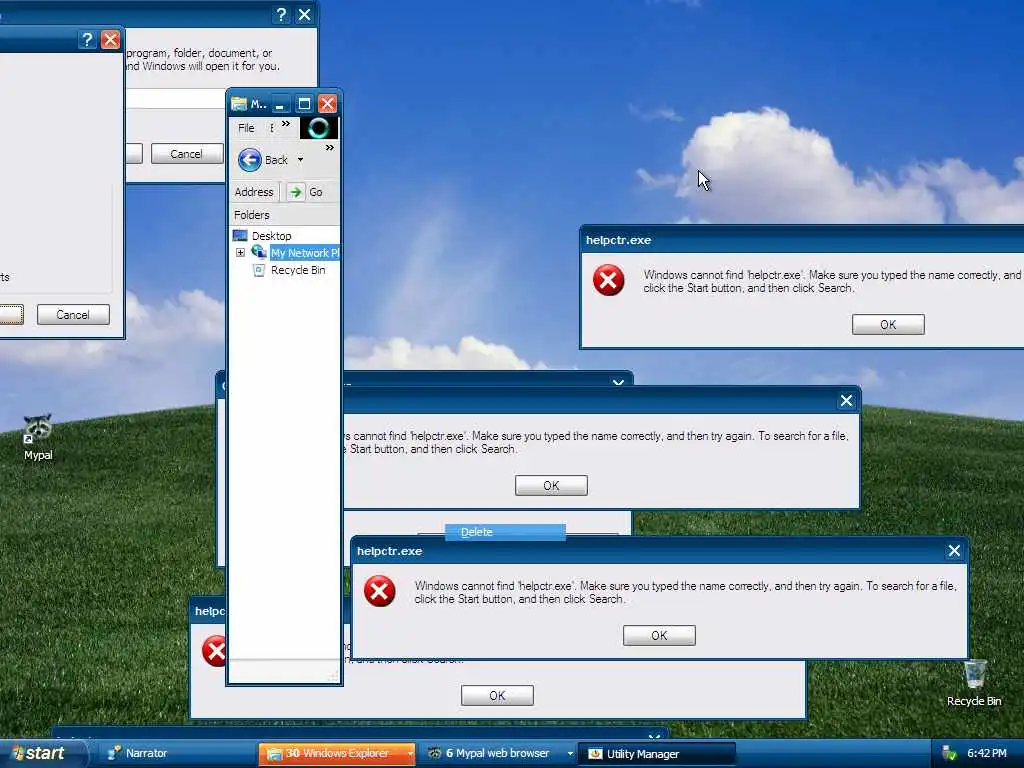Open the Recycle Bin desktop icon

[974, 683]
